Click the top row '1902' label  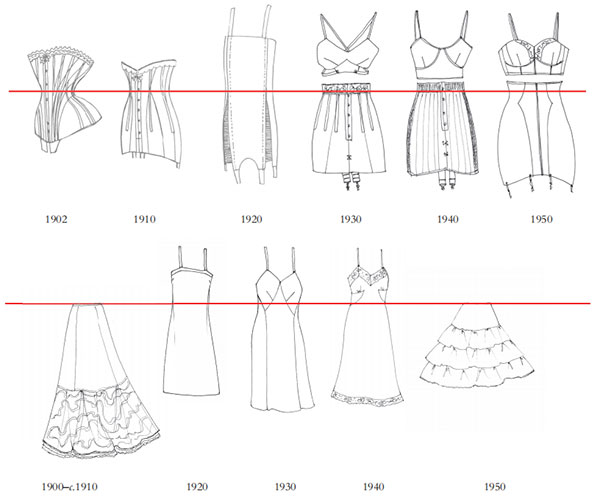point(56,219)
